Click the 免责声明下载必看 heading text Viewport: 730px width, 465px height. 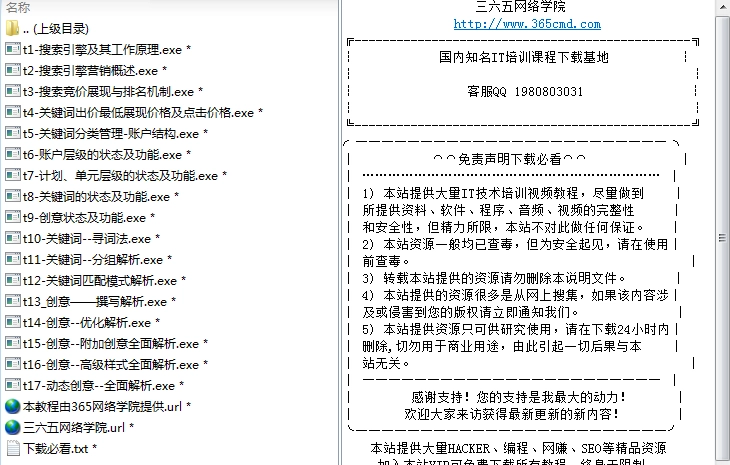coord(509,159)
